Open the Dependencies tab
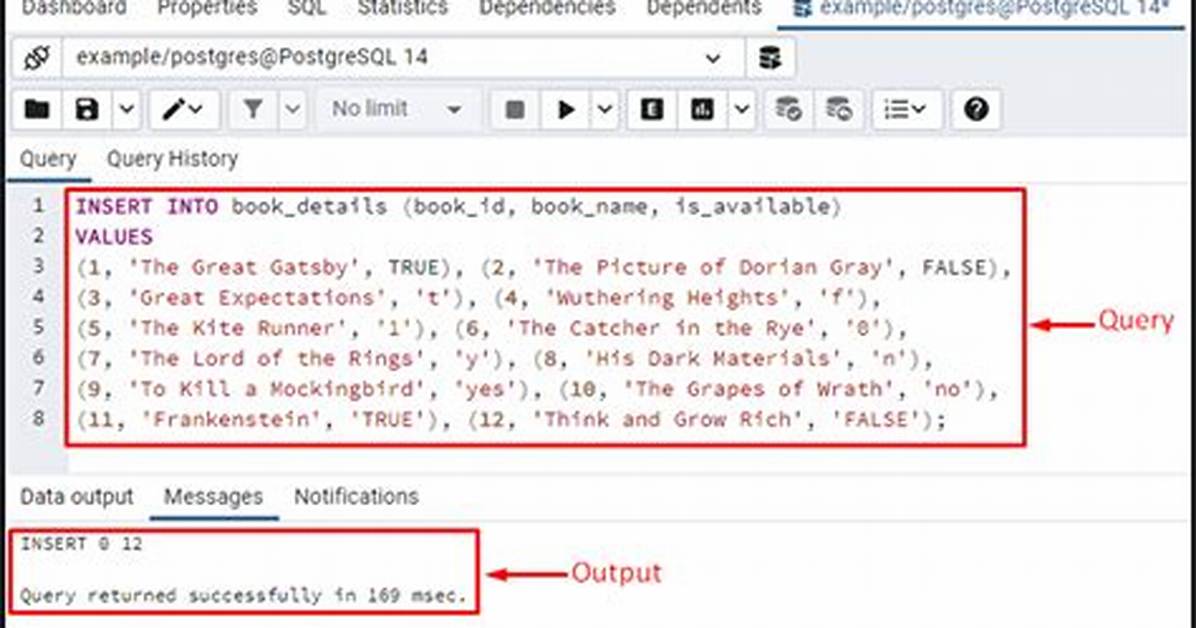 point(548,8)
